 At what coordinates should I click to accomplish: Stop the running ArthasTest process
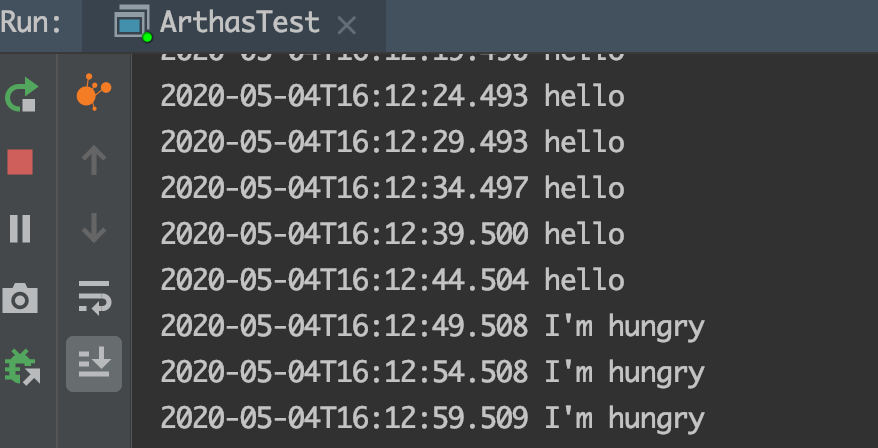(20, 162)
